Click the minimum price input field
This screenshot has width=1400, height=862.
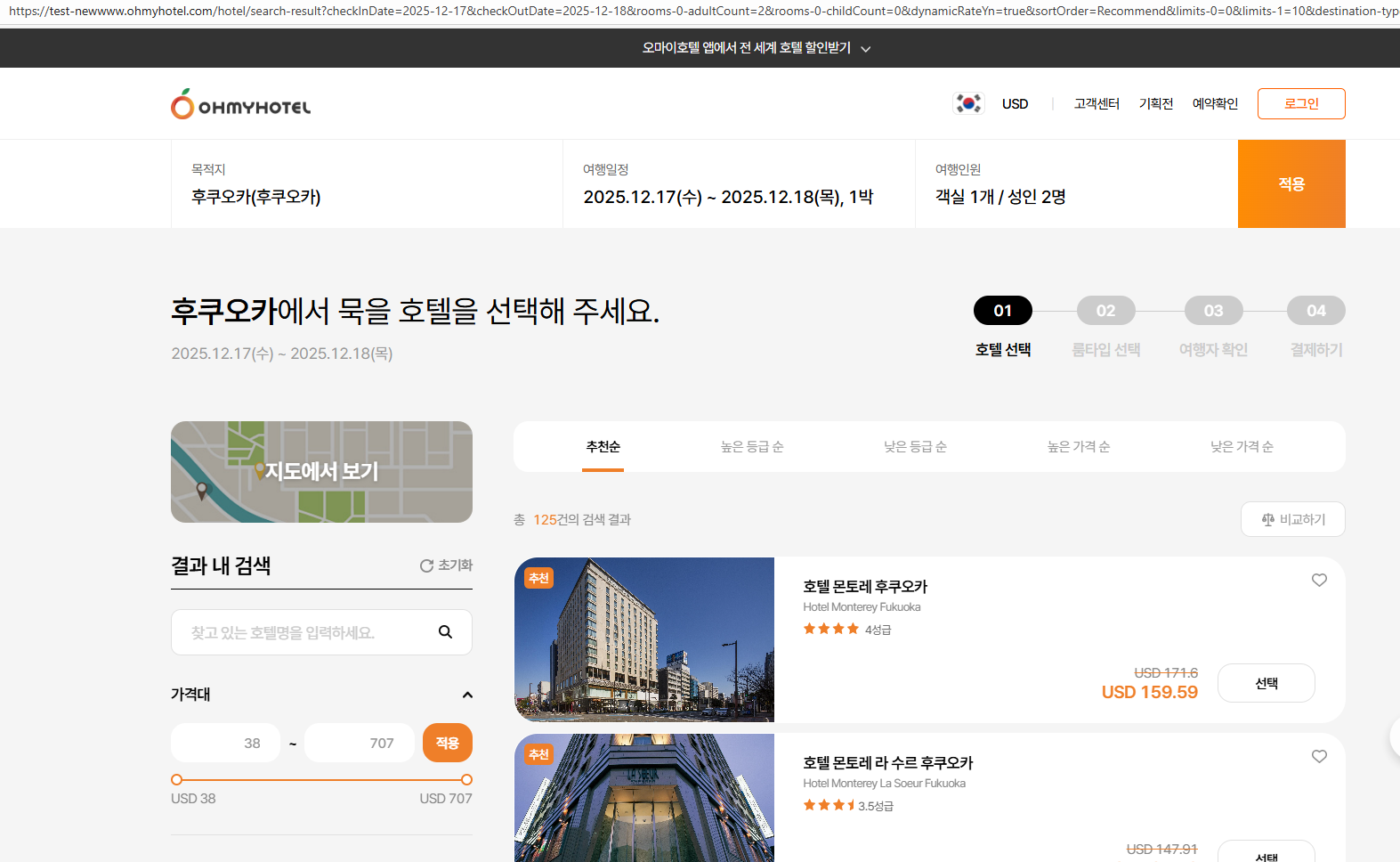pos(225,743)
